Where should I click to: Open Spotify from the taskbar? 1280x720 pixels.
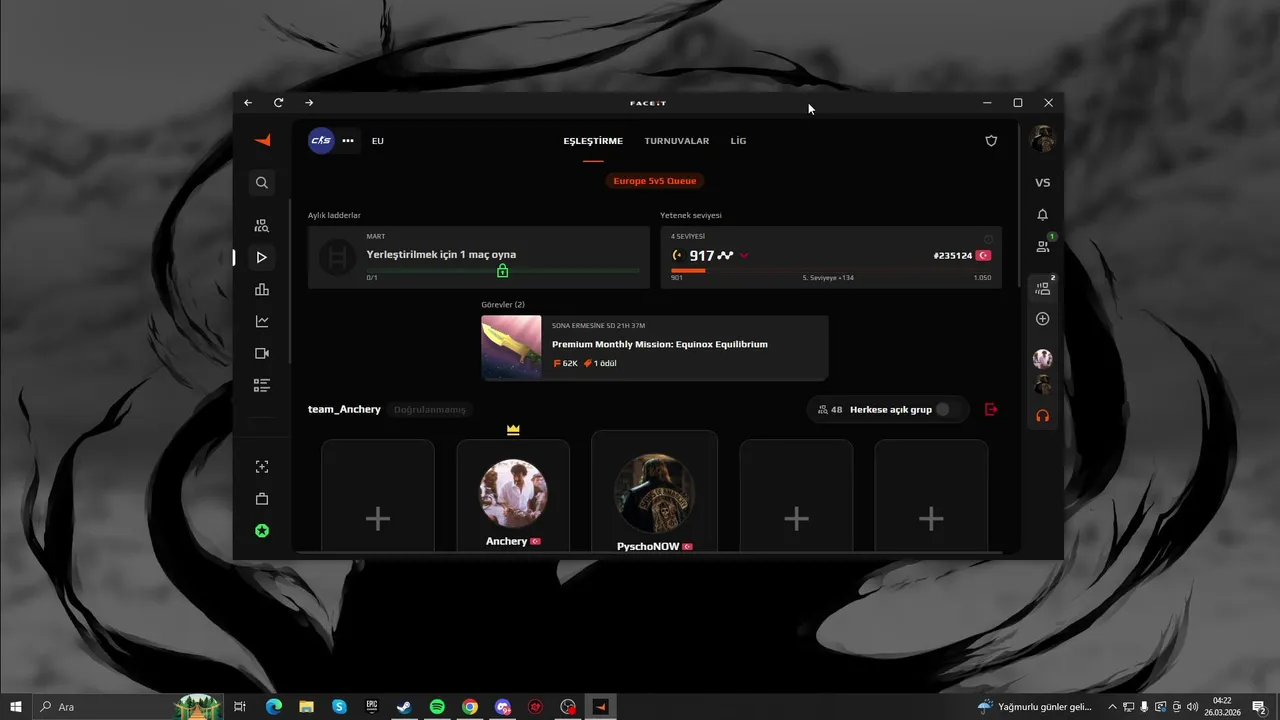pos(437,707)
